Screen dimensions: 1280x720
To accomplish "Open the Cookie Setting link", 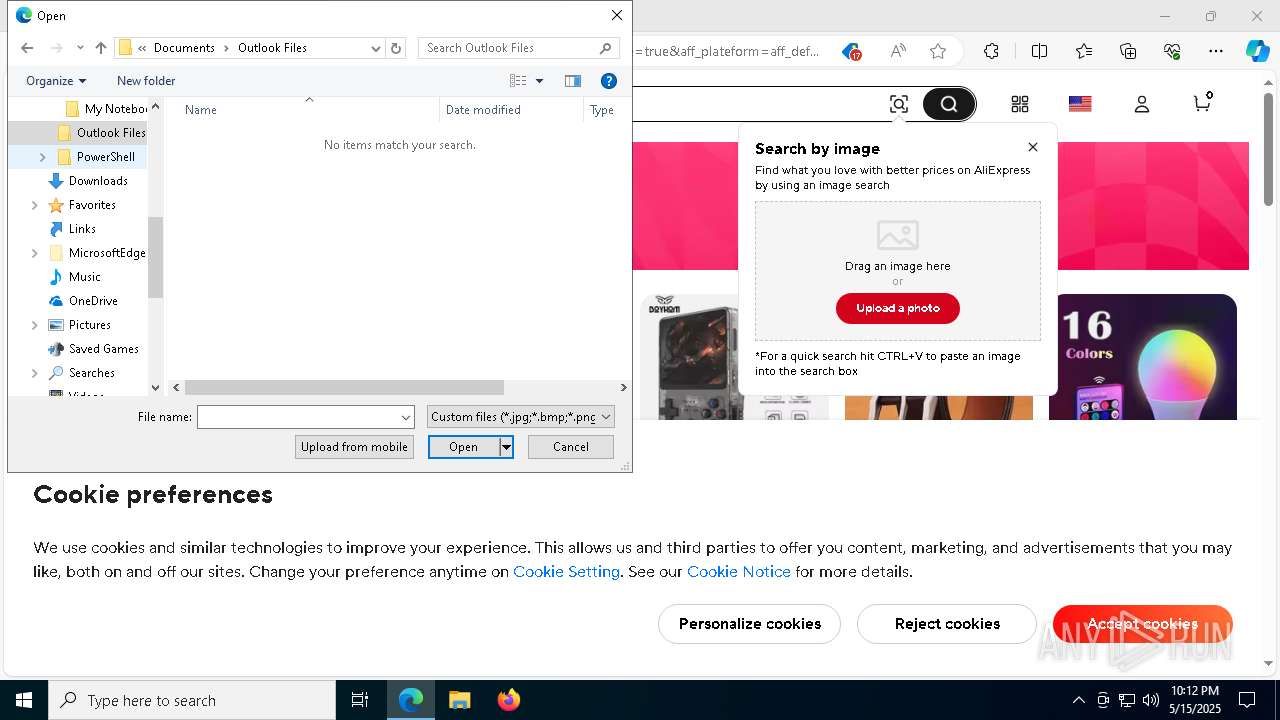I will [x=567, y=572].
